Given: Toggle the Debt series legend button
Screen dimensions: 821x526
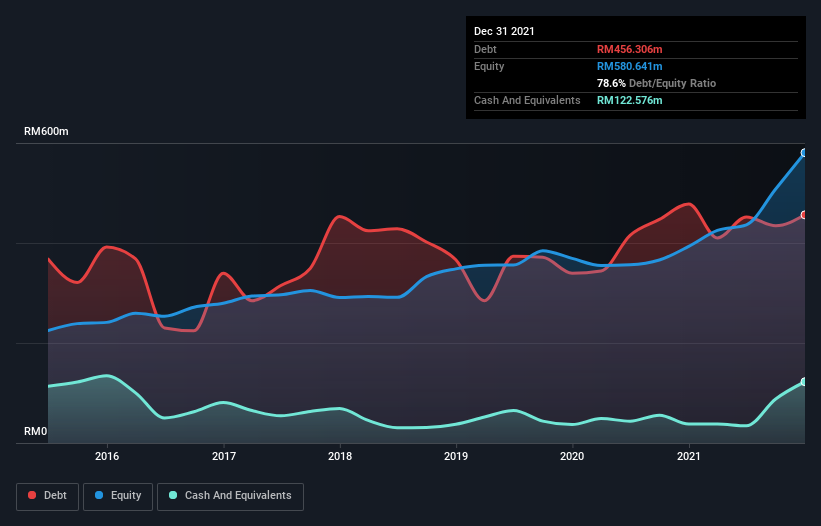Looking at the screenshot, I should (x=47, y=496).
